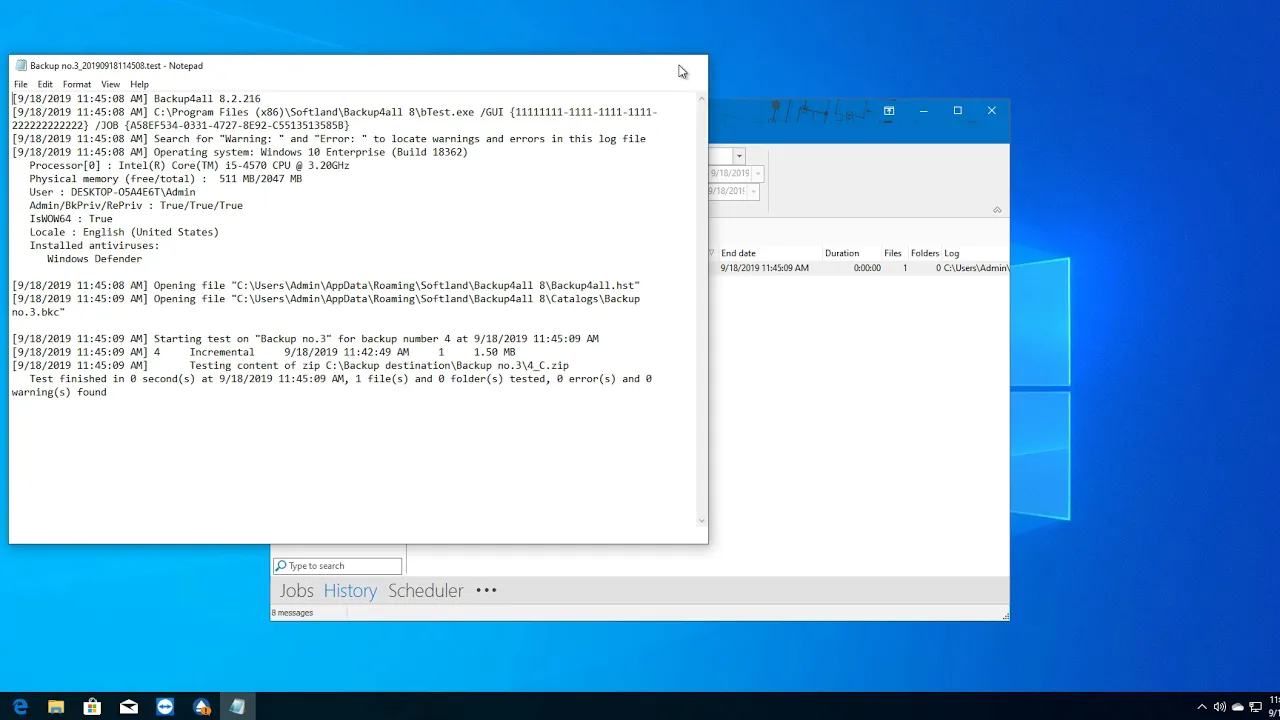Click the '8 messages' status bar text
Screen dimensions: 1280x720
(293, 613)
